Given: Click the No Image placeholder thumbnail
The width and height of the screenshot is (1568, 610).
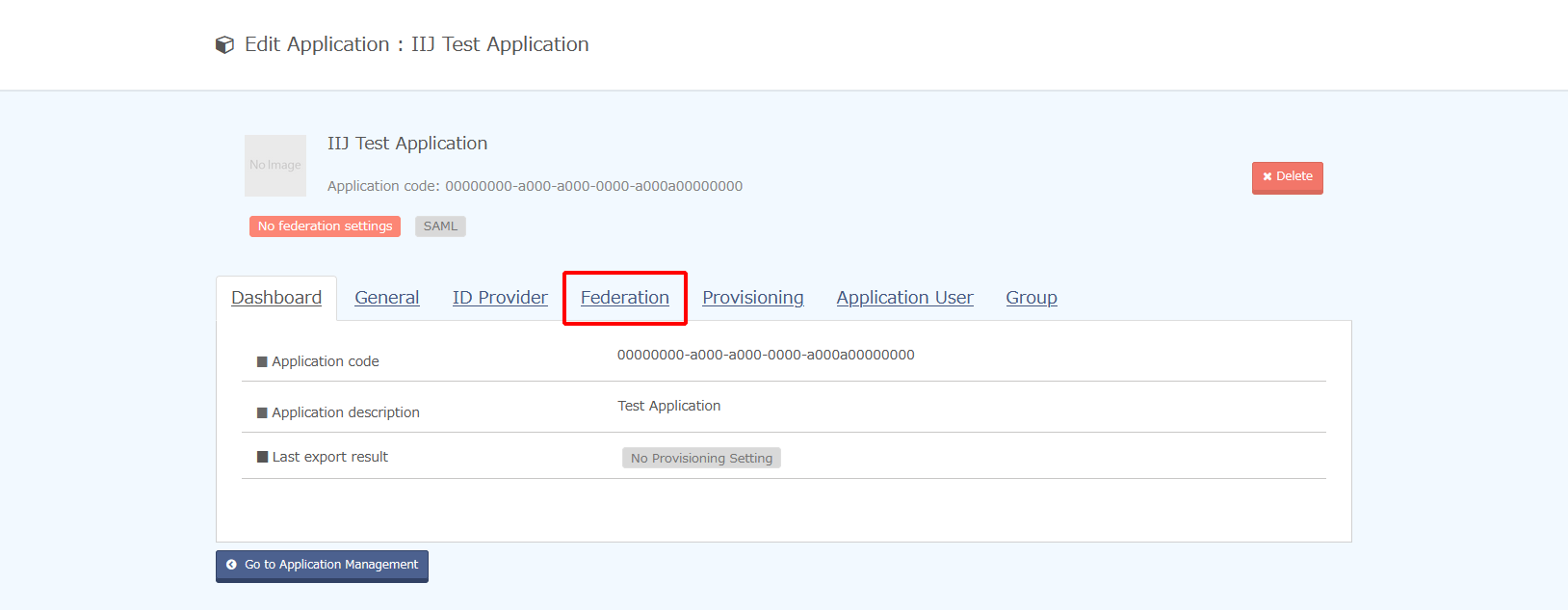Looking at the screenshot, I should (x=275, y=166).
